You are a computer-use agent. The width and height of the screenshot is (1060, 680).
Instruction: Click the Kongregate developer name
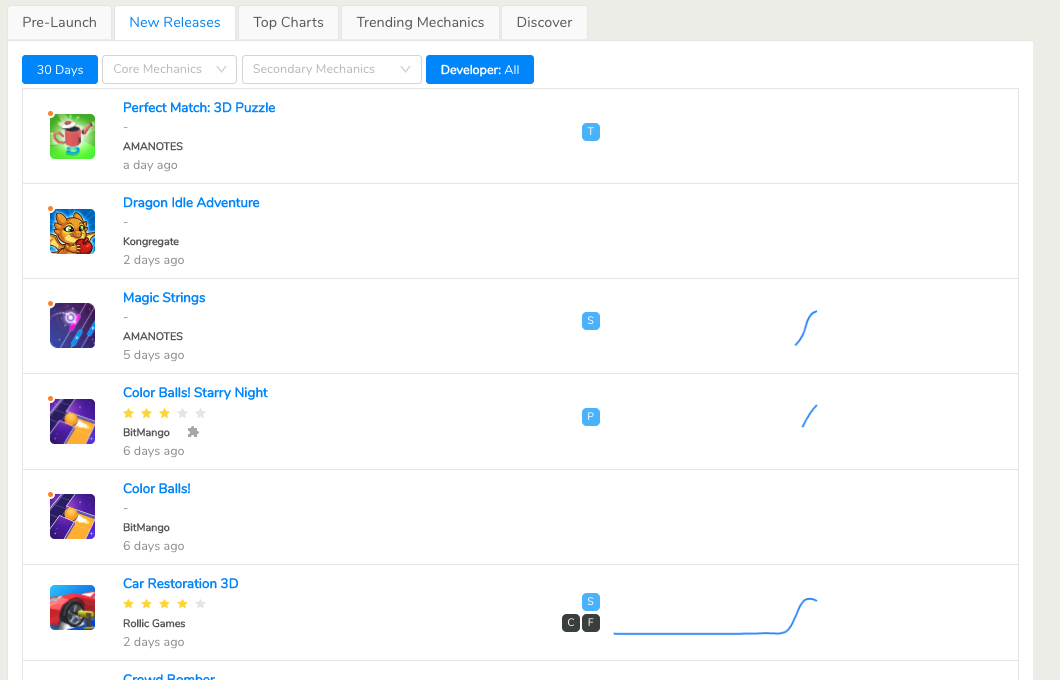click(x=151, y=241)
